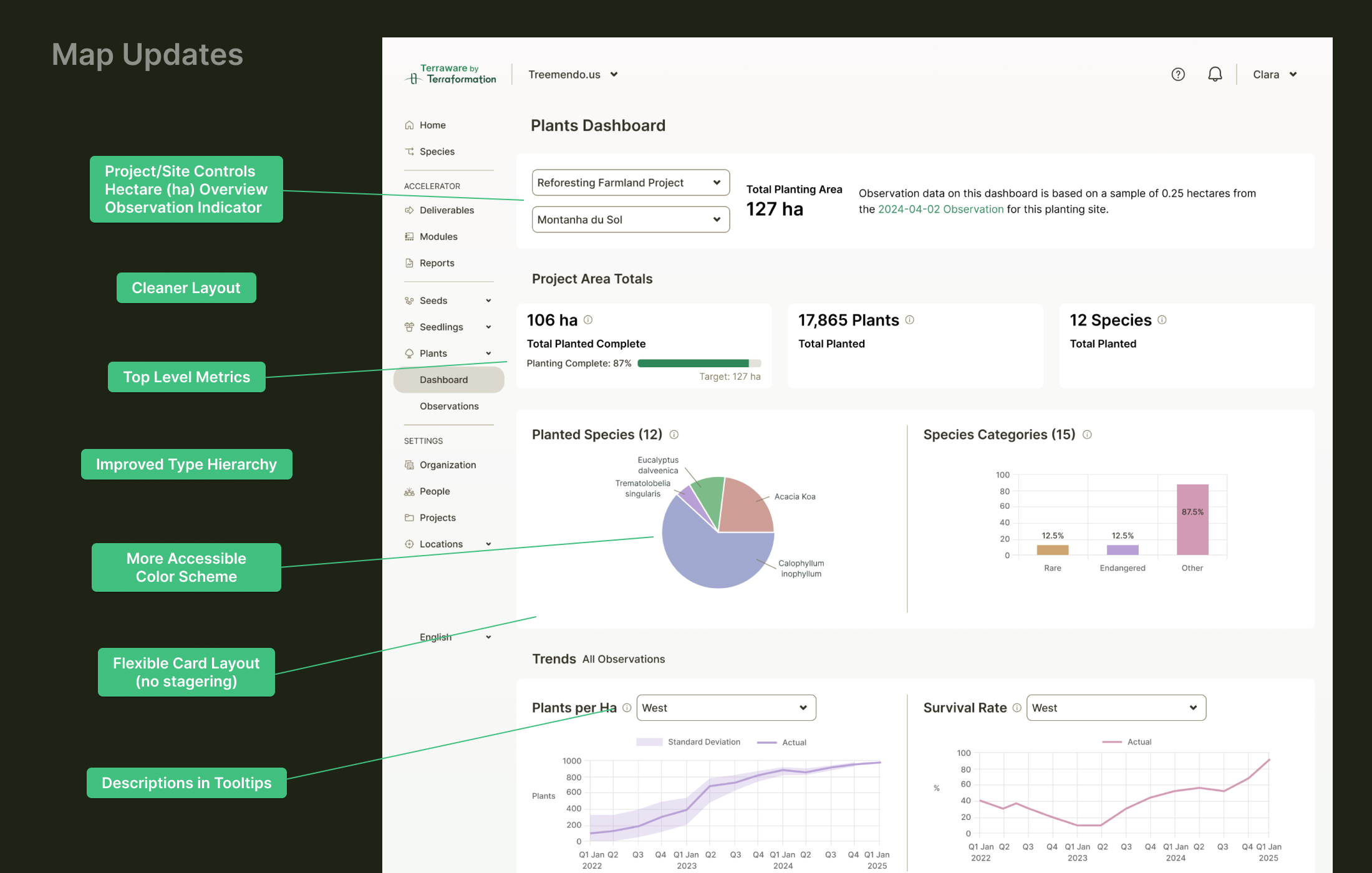Switch to the Observations view
The image size is (1372, 873).
[448, 406]
